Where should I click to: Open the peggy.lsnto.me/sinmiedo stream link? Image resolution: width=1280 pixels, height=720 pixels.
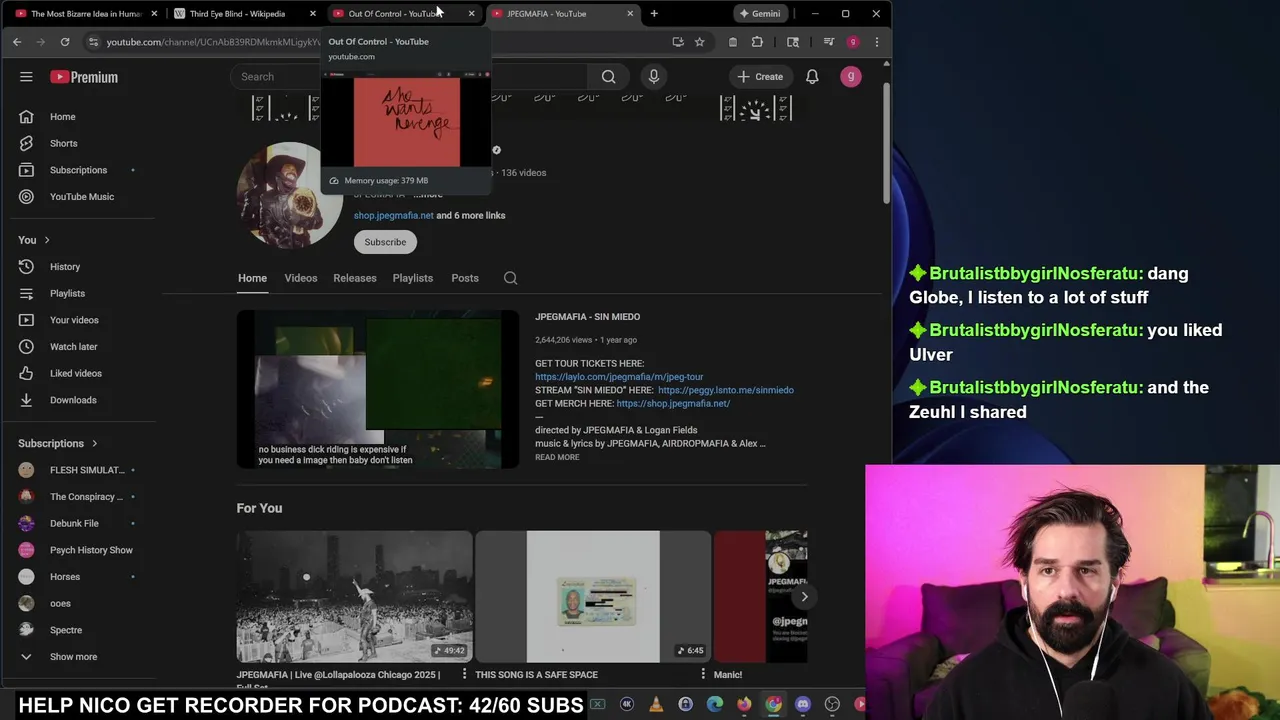tap(726, 390)
